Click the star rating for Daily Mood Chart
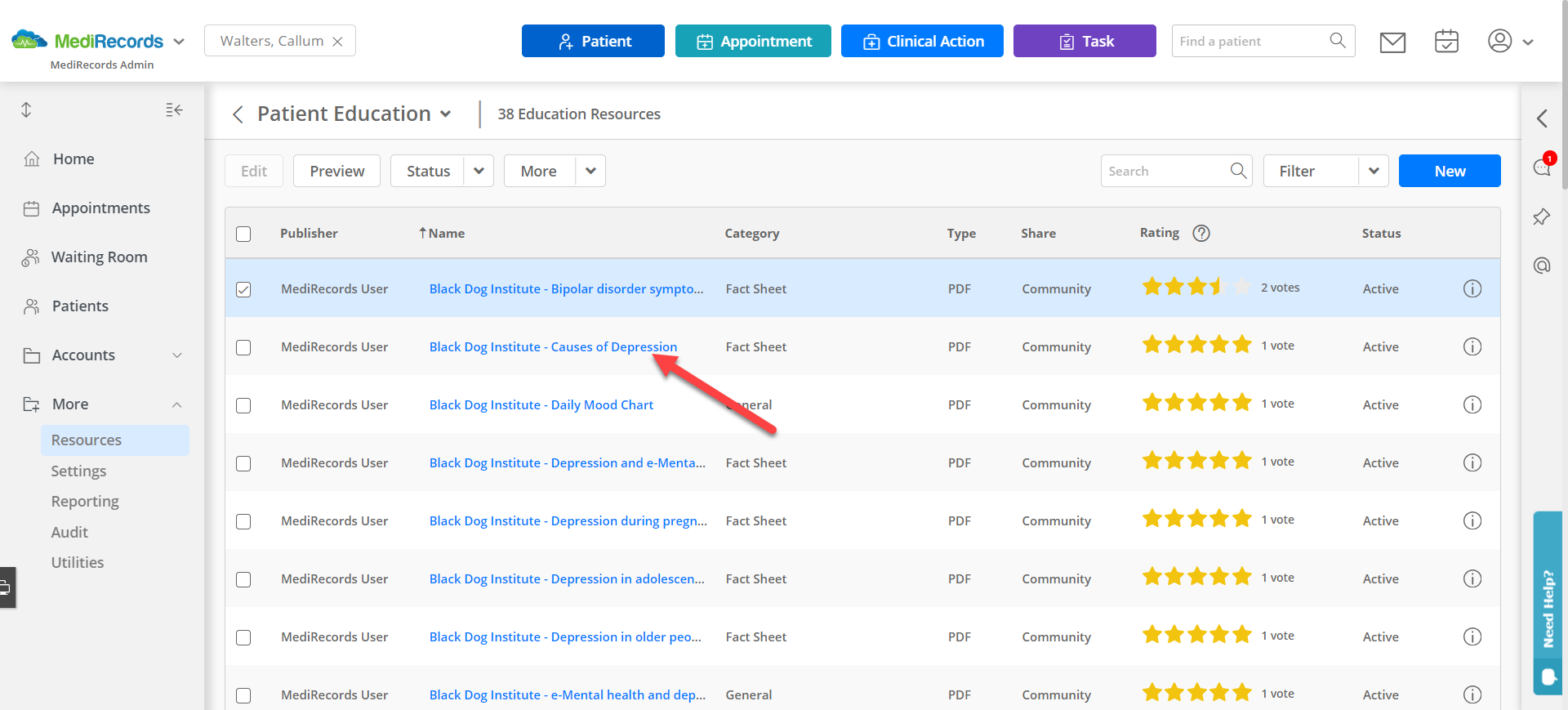Image resolution: width=1568 pixels, height=710 pixels. 1196,403
